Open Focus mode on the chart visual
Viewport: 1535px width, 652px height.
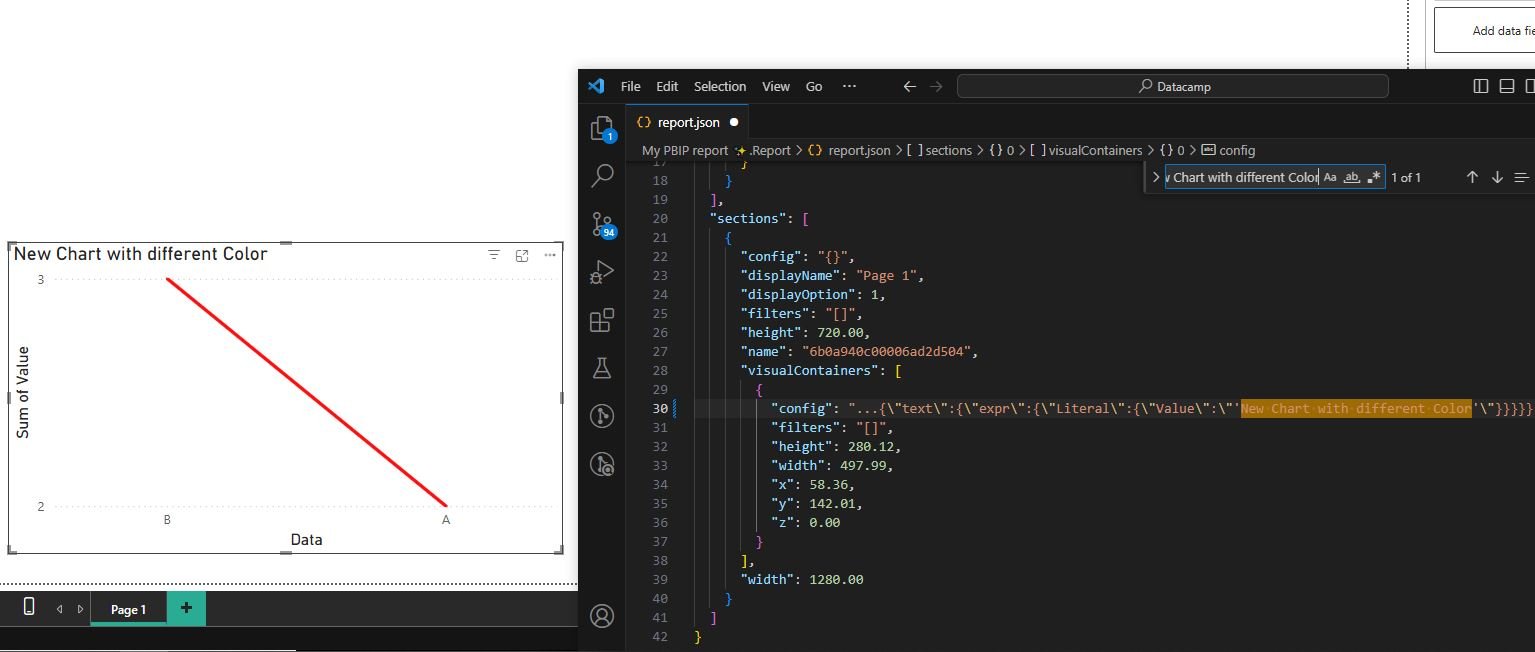pos(522,256)
